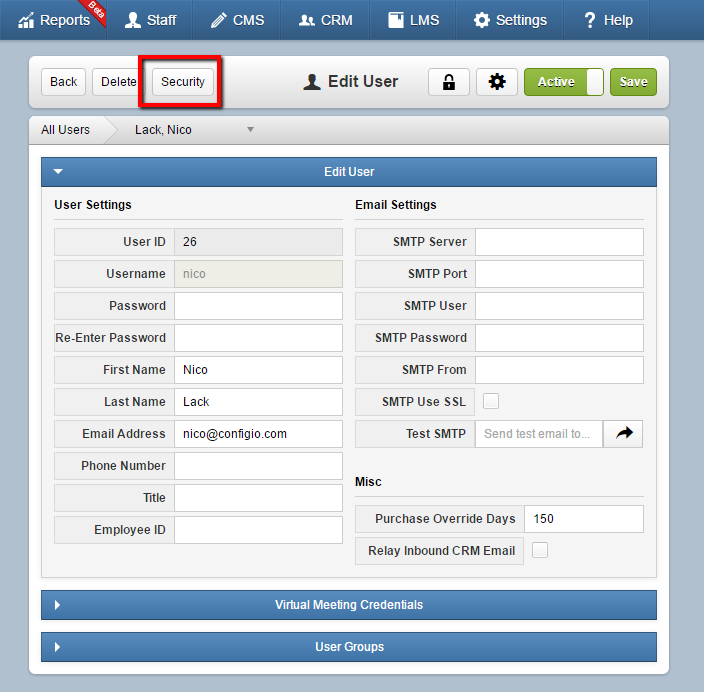
Task: Click the Purchase Override Days field
Action: tap(584, 519)
